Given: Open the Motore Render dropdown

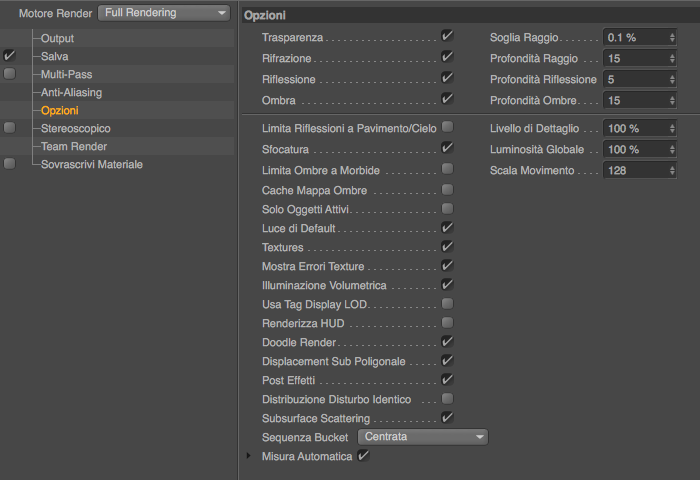Looking at the screenshot, I should (165, 13).
